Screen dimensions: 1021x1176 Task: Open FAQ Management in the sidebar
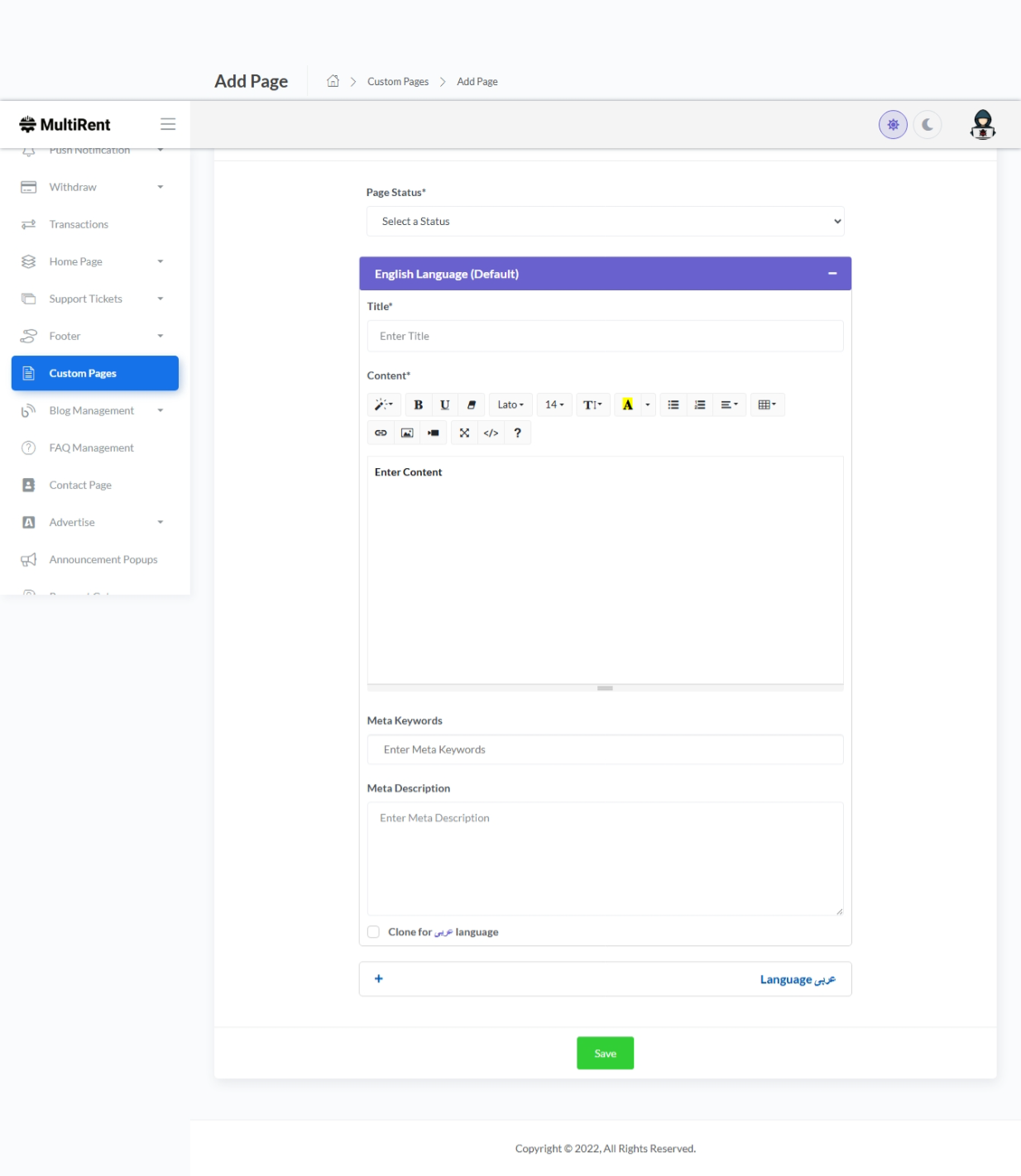(91, 447)
